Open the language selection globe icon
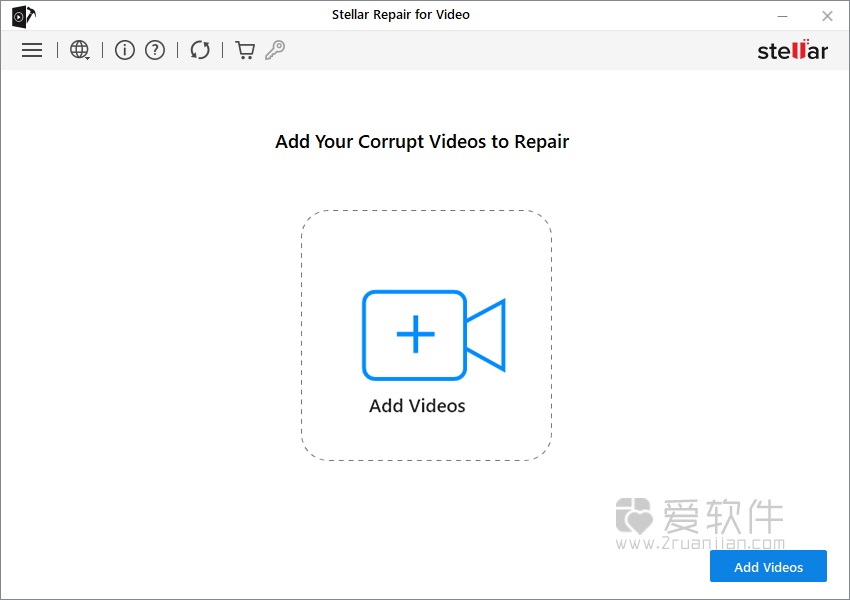The image size is (850, 600). pyautogui.click(x=79, y=50)
